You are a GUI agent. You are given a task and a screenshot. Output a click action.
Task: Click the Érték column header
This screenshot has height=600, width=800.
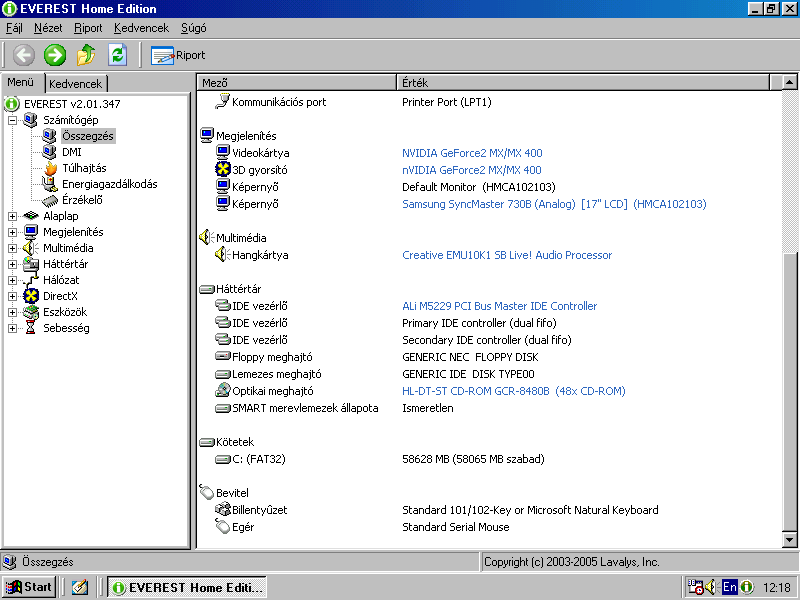click(x=583, y=83)
